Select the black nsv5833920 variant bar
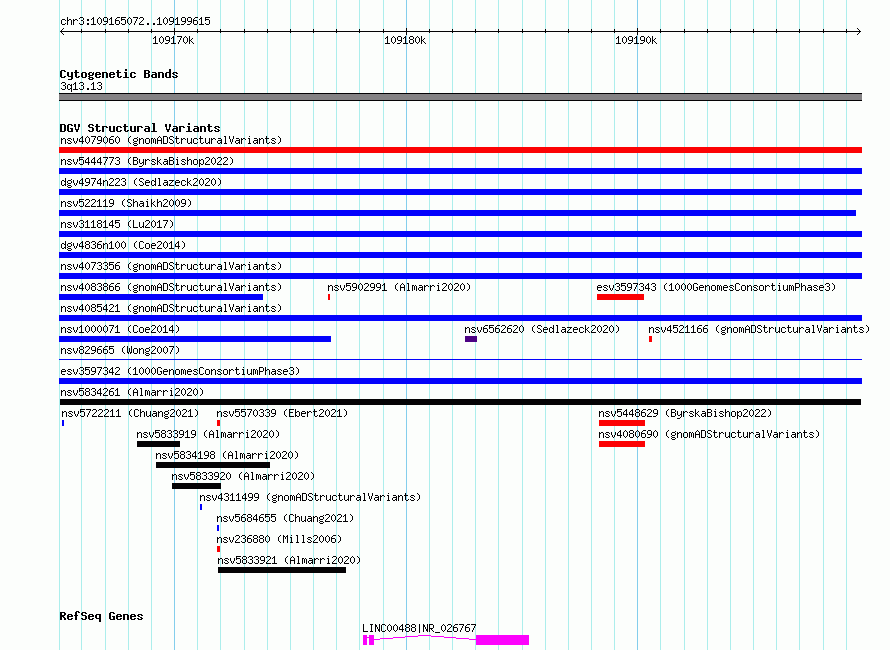The height and width of the screenshot is (650, 890). point(196,486)
